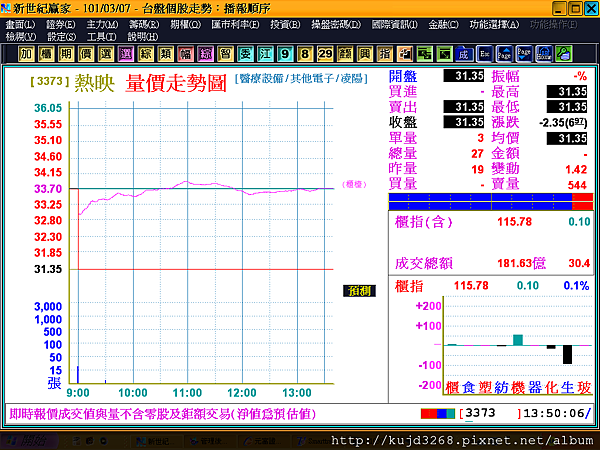Click the 興 toolbar icon
Image resolution: width=600 pixels, height=450 pixels.
click(365, 54)
